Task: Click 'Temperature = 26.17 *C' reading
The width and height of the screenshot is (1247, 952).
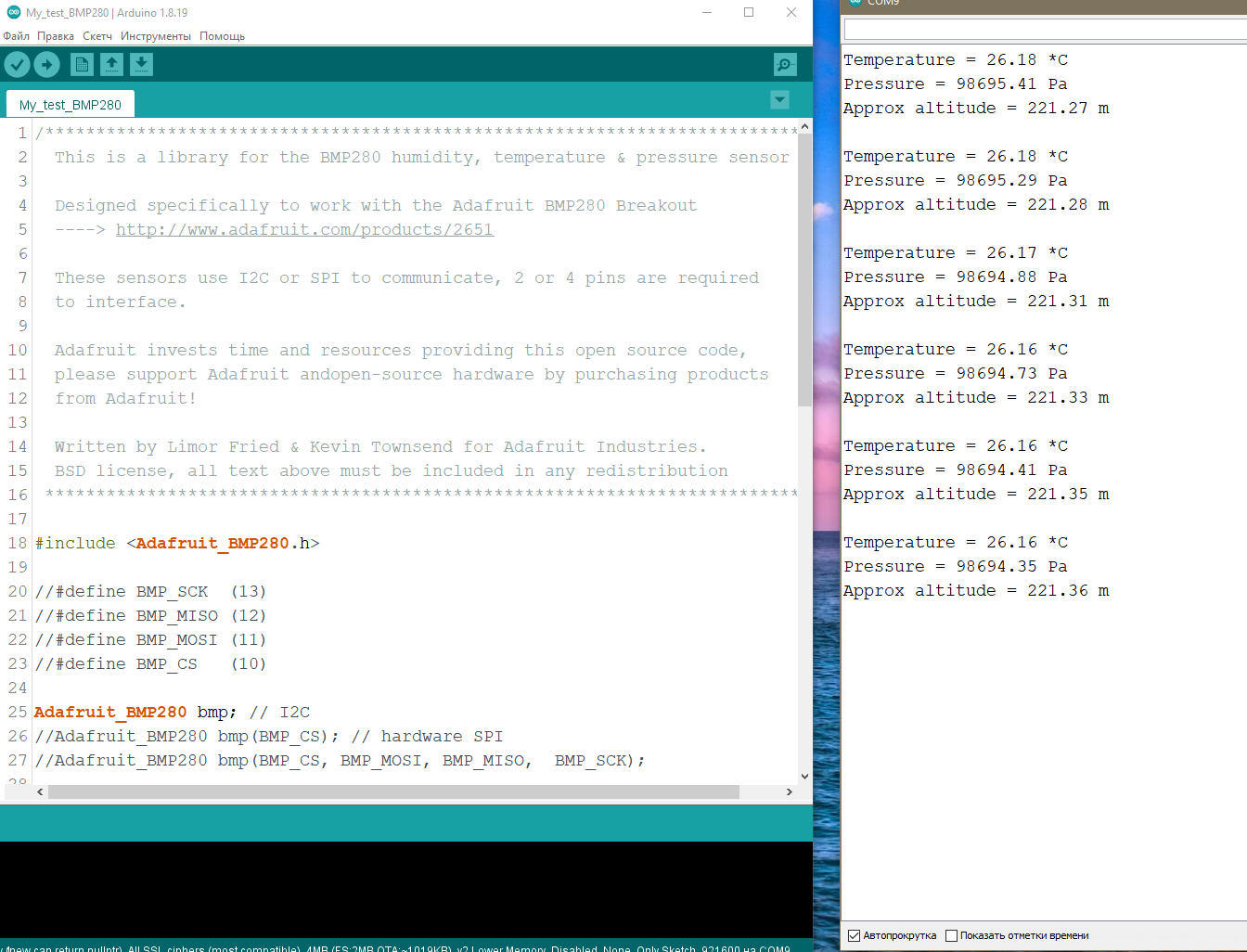Action: [956, 252]
